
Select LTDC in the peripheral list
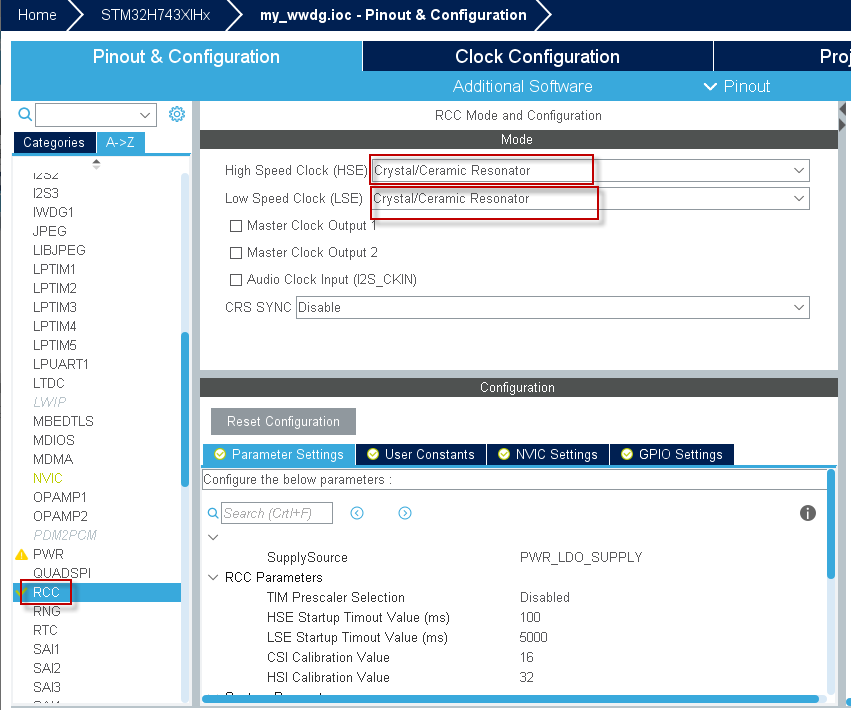coord(49,383)
